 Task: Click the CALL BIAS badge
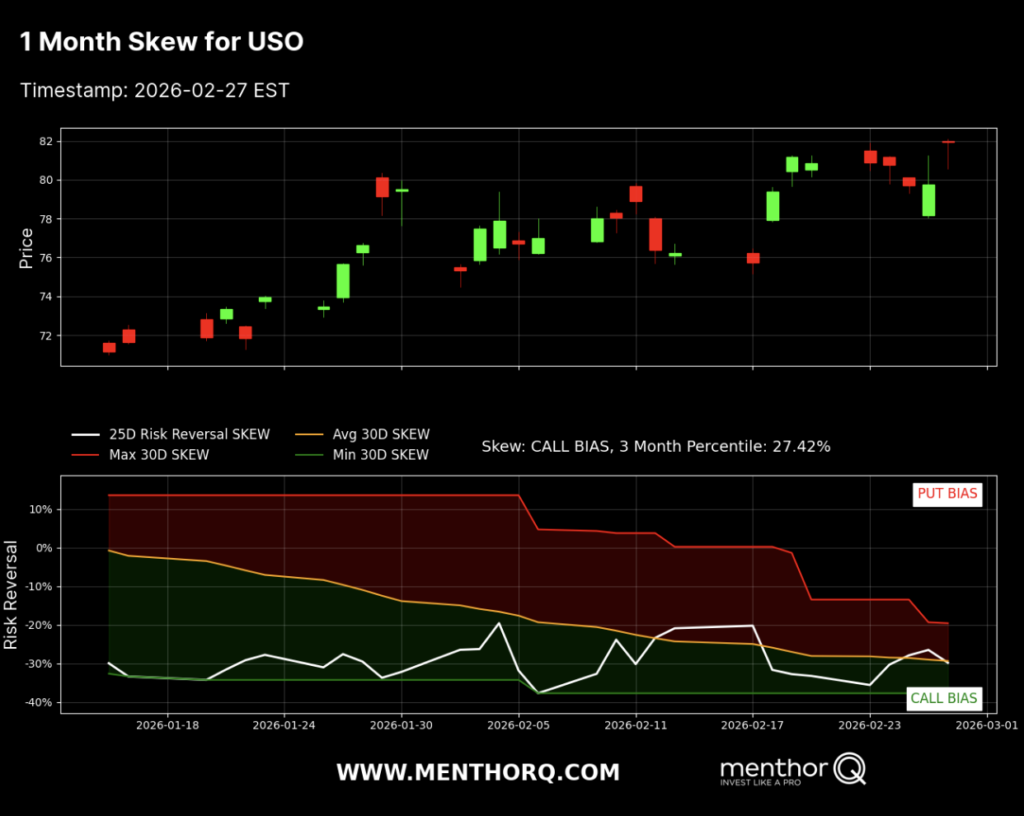pyautogui.click(x=943, y=698)
